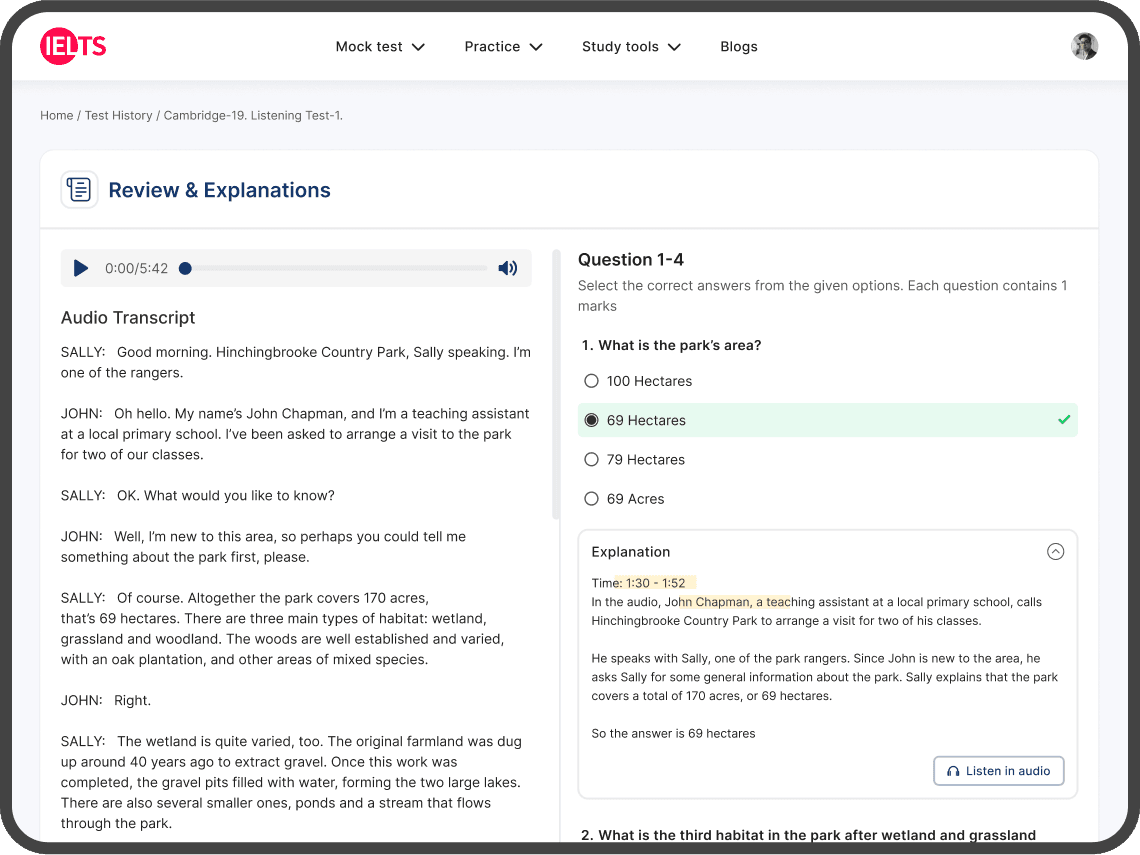This screenshot has width=1140, height=855.
Task: Click the headphones icon in Listen button
Action: point(953,771)
